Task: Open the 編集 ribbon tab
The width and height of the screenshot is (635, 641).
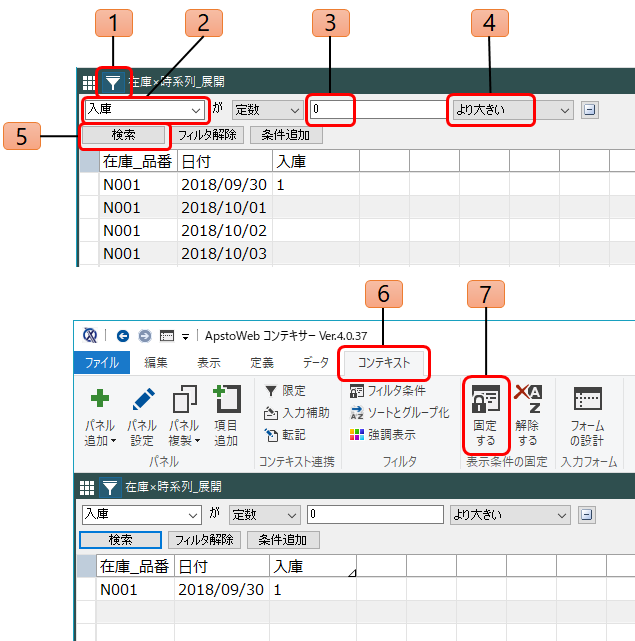Action: click(x=156, y=363)
